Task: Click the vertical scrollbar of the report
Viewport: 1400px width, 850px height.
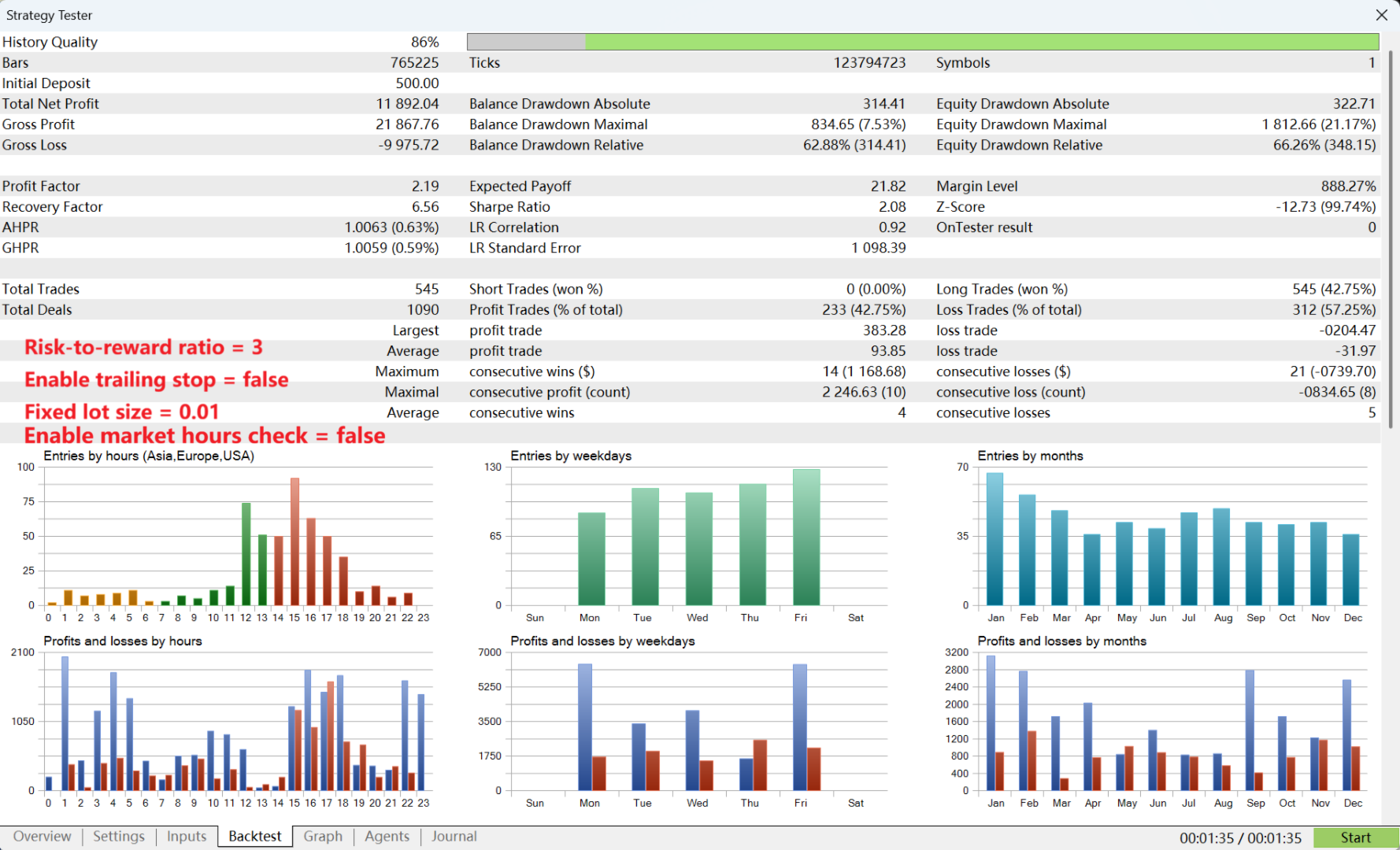Action: [x=1391, y=239]
